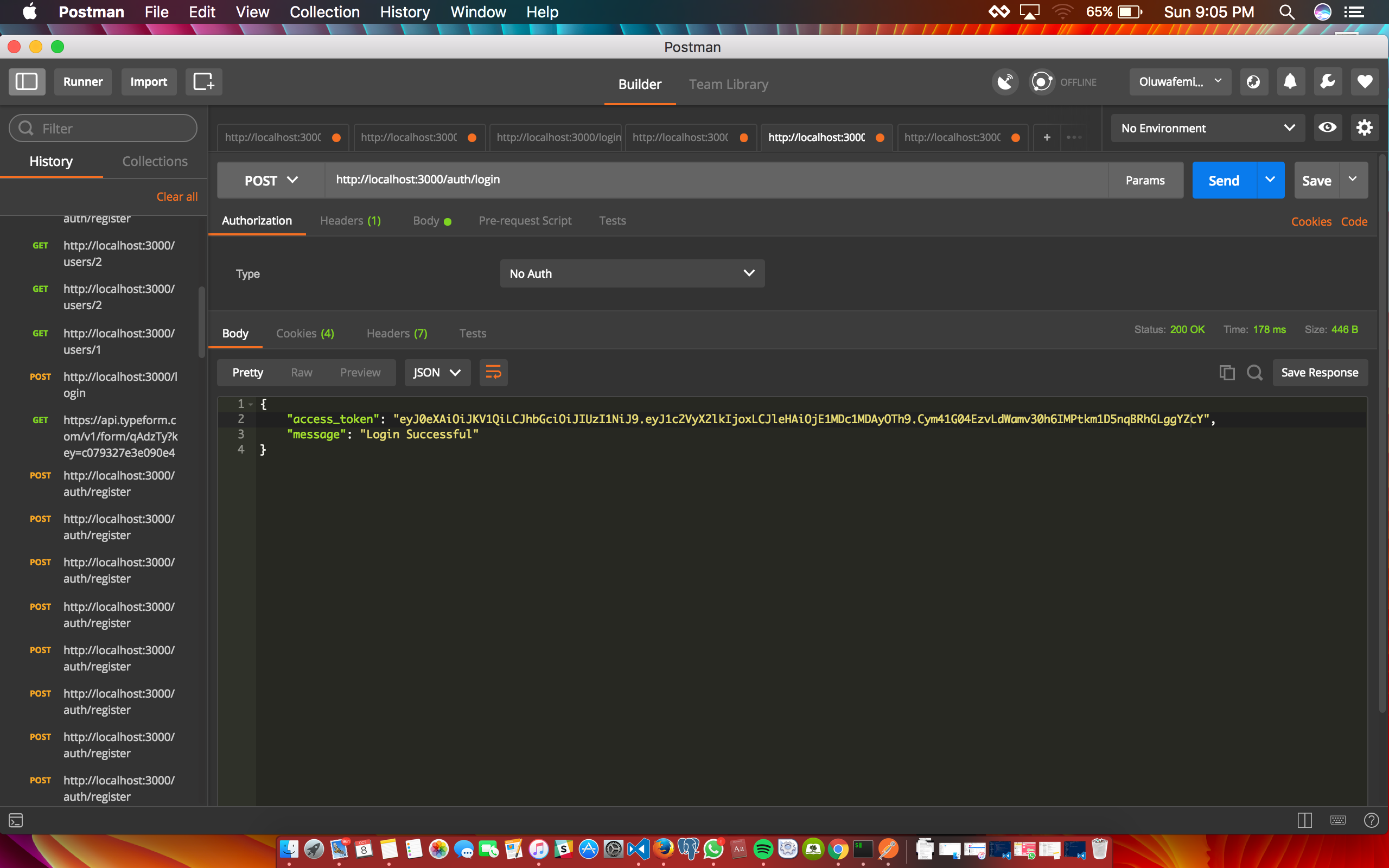
Task: Open the Collection menu in the menu bar
Action: (x=324, y=11)
